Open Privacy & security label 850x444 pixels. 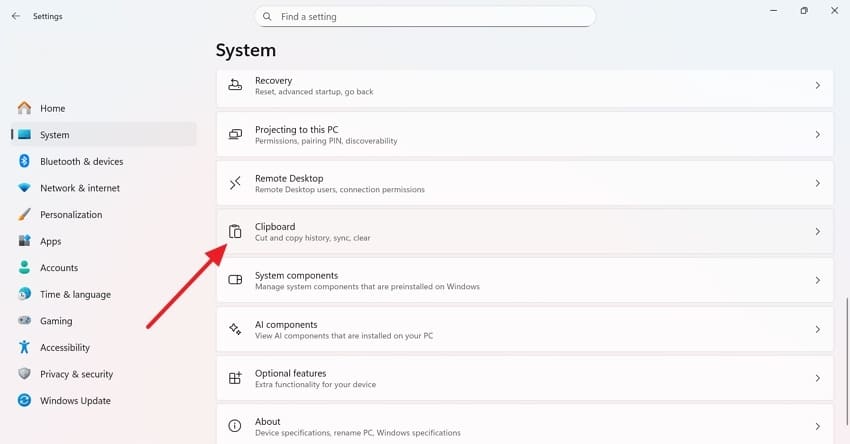(x=76, y=374)
